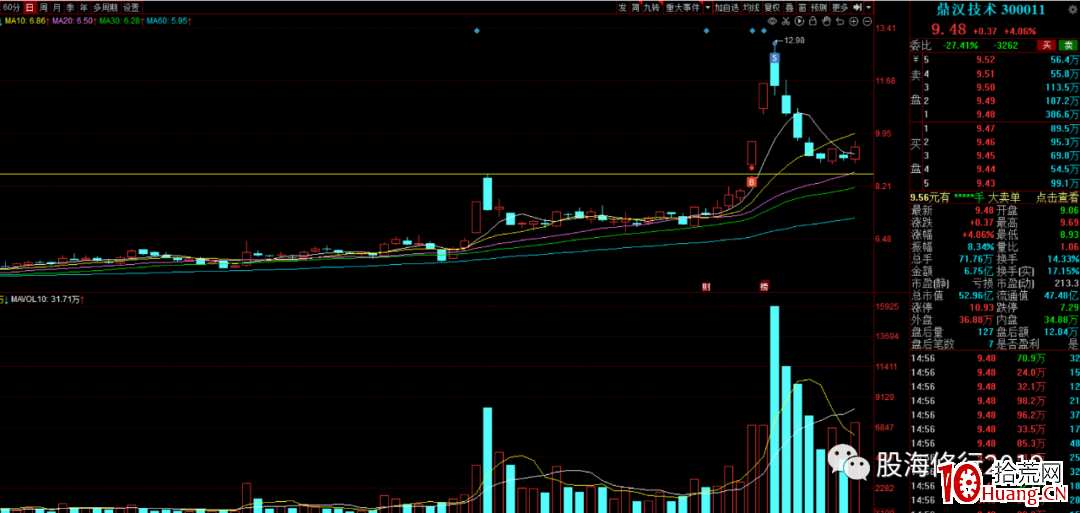Open the 复权 adjustment option

point(772,8)
